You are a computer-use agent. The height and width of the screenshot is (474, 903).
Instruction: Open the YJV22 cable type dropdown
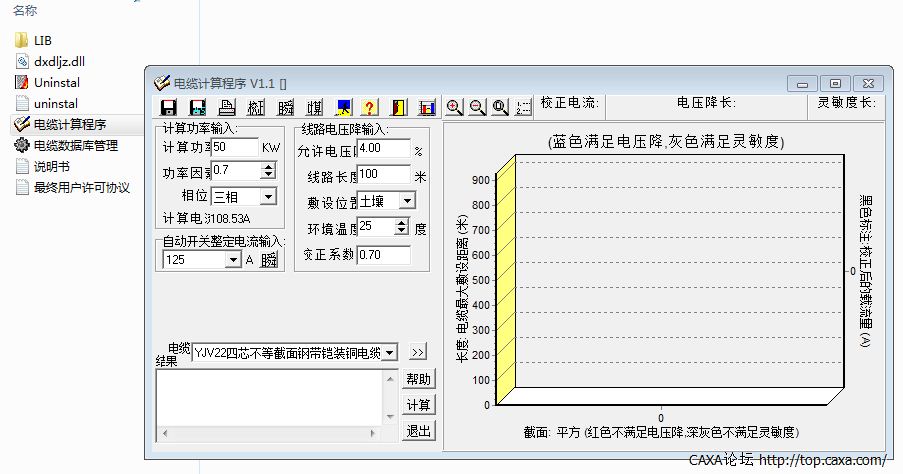(x=389, y=352)
